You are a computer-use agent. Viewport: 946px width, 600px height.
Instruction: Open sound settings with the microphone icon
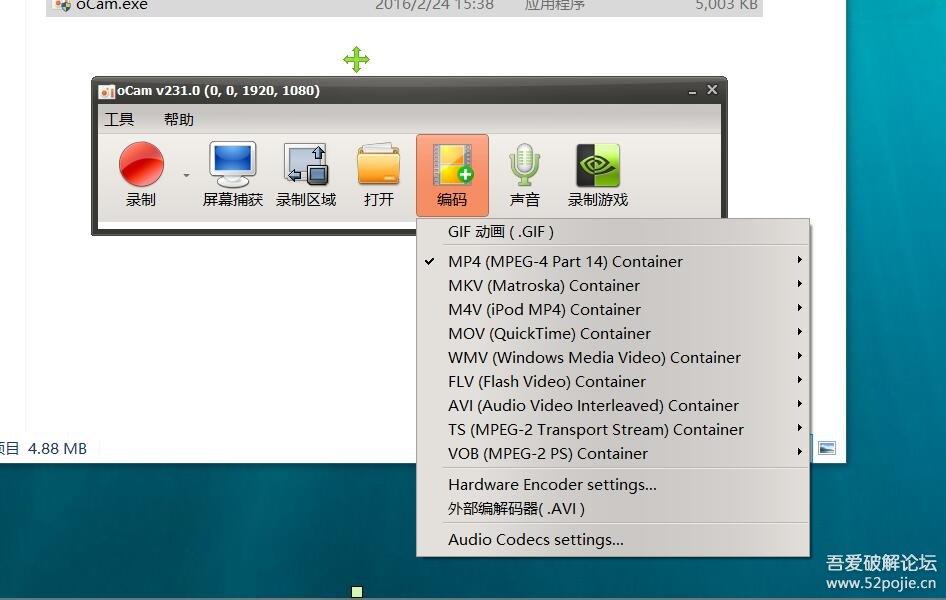pyautogui.click(x=524, y=164)
